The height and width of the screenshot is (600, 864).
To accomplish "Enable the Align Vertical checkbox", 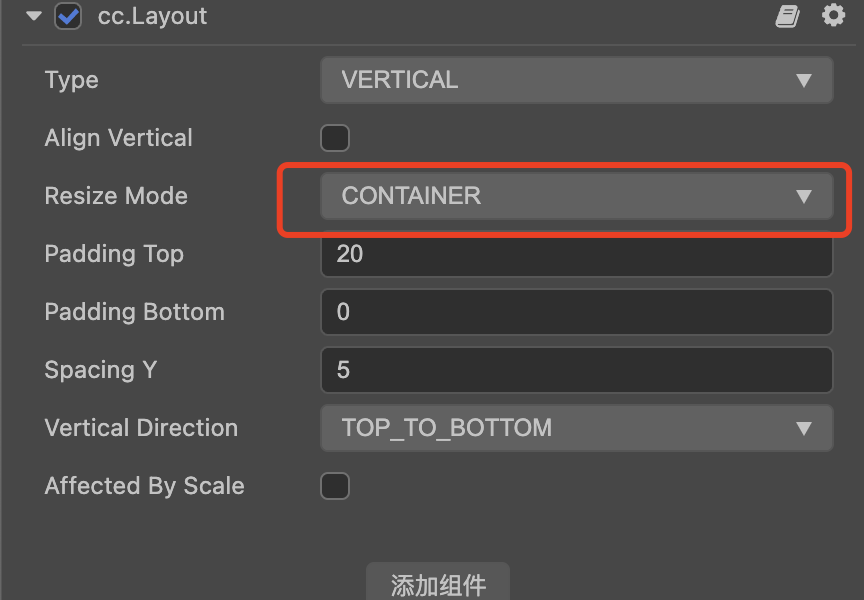I will [x=334, y=138].
